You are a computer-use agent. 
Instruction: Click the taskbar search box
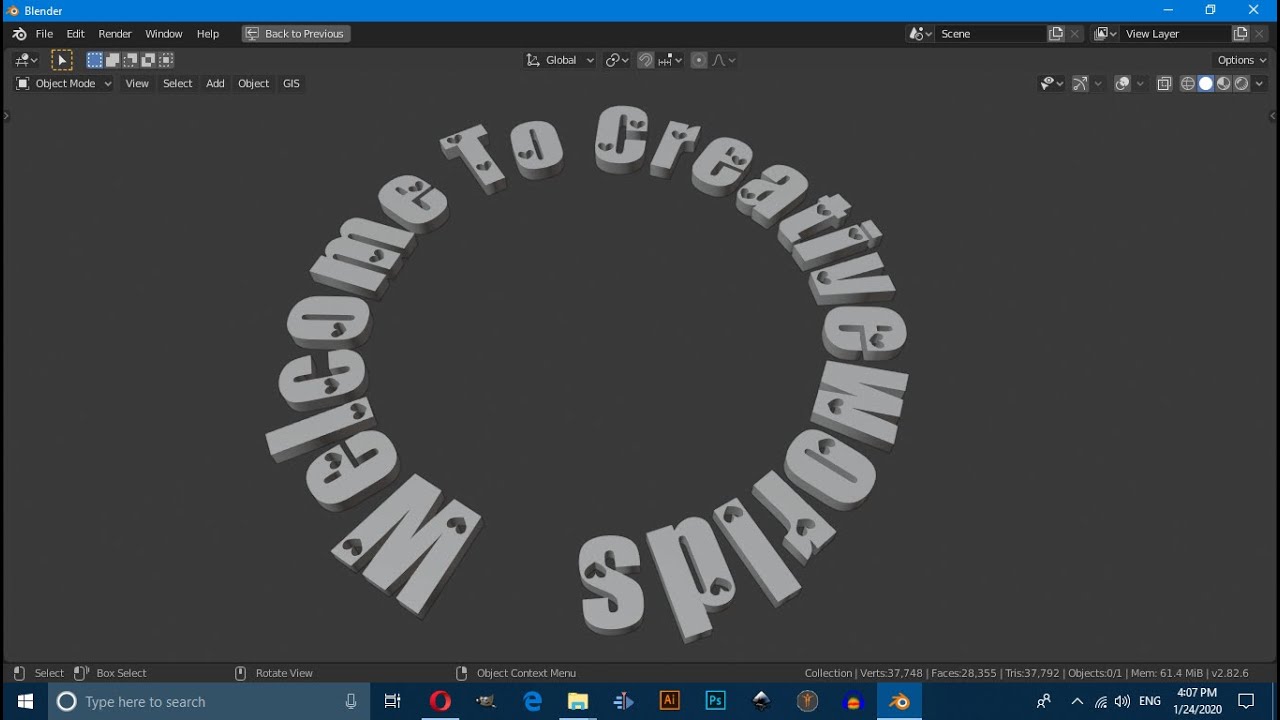pyautogui.click(x=210, y=702)
